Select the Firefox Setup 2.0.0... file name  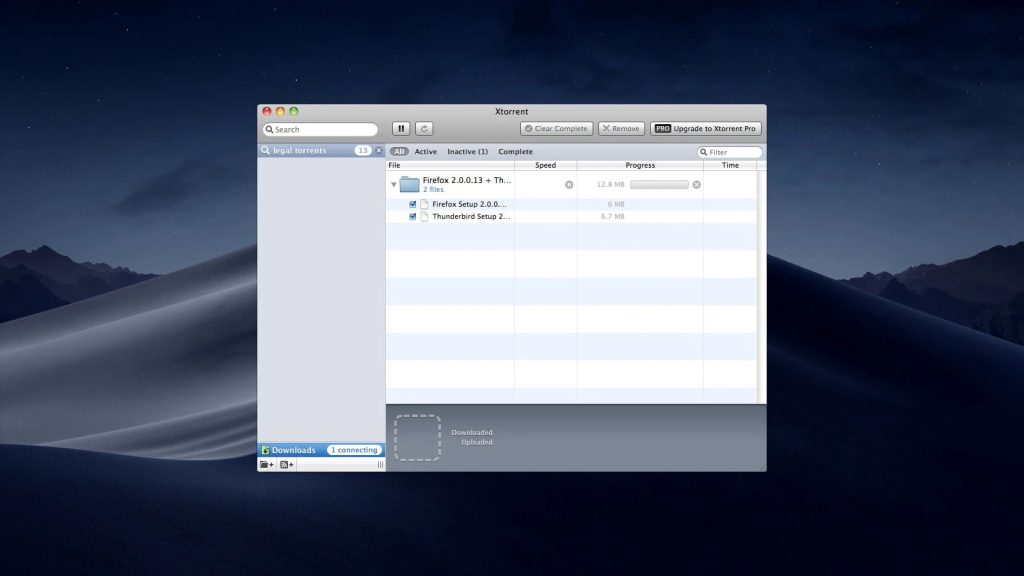470,204
